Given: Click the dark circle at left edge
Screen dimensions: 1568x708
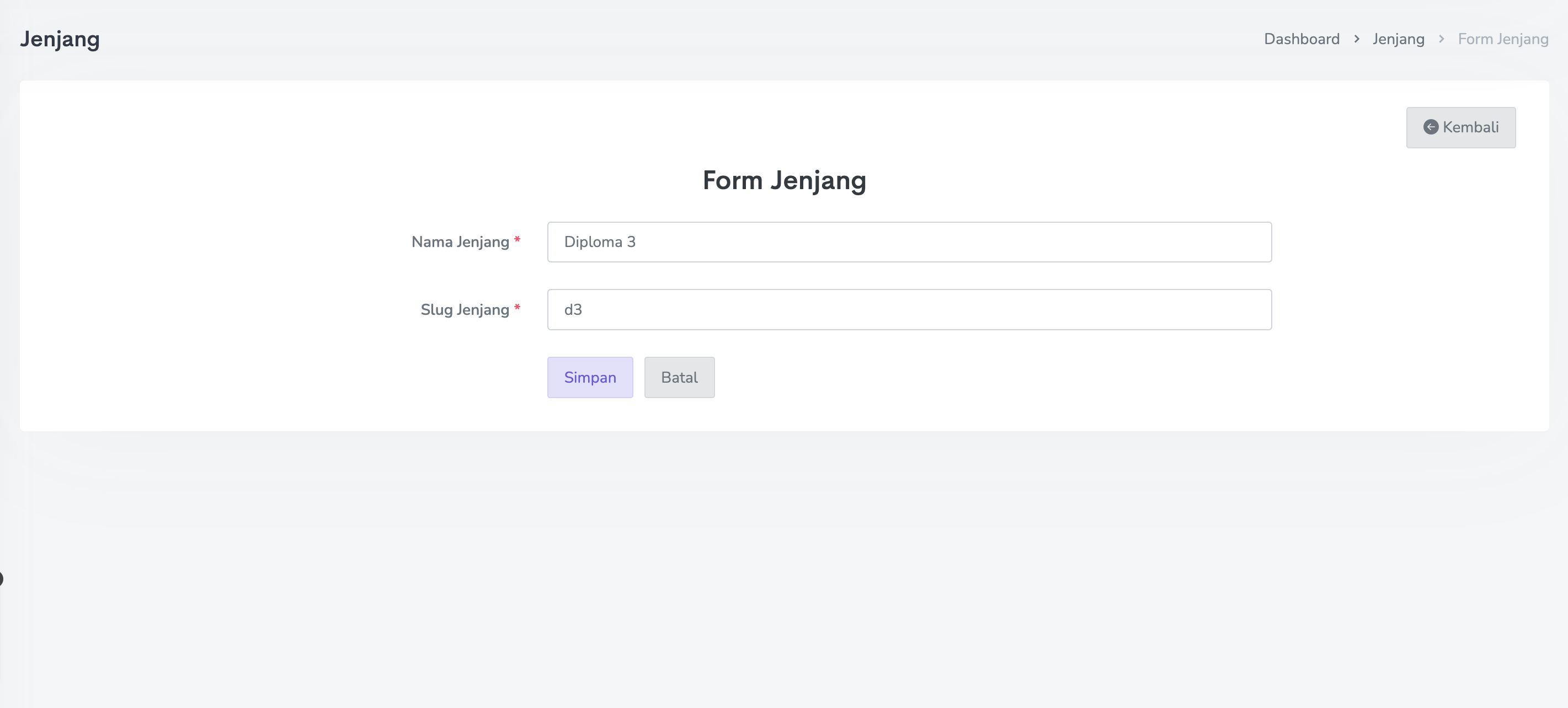Looking at the screenshot, I should tap(1, 578).
